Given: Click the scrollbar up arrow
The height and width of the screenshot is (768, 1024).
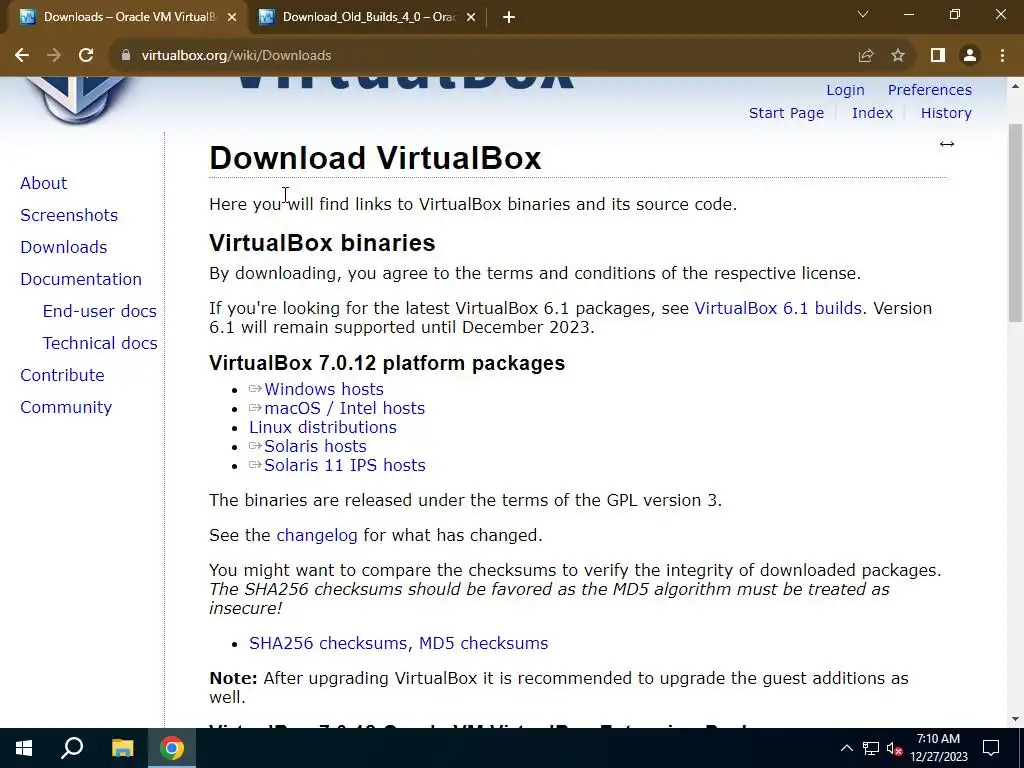Looking at the screenshot, I should coord(1016,86).
